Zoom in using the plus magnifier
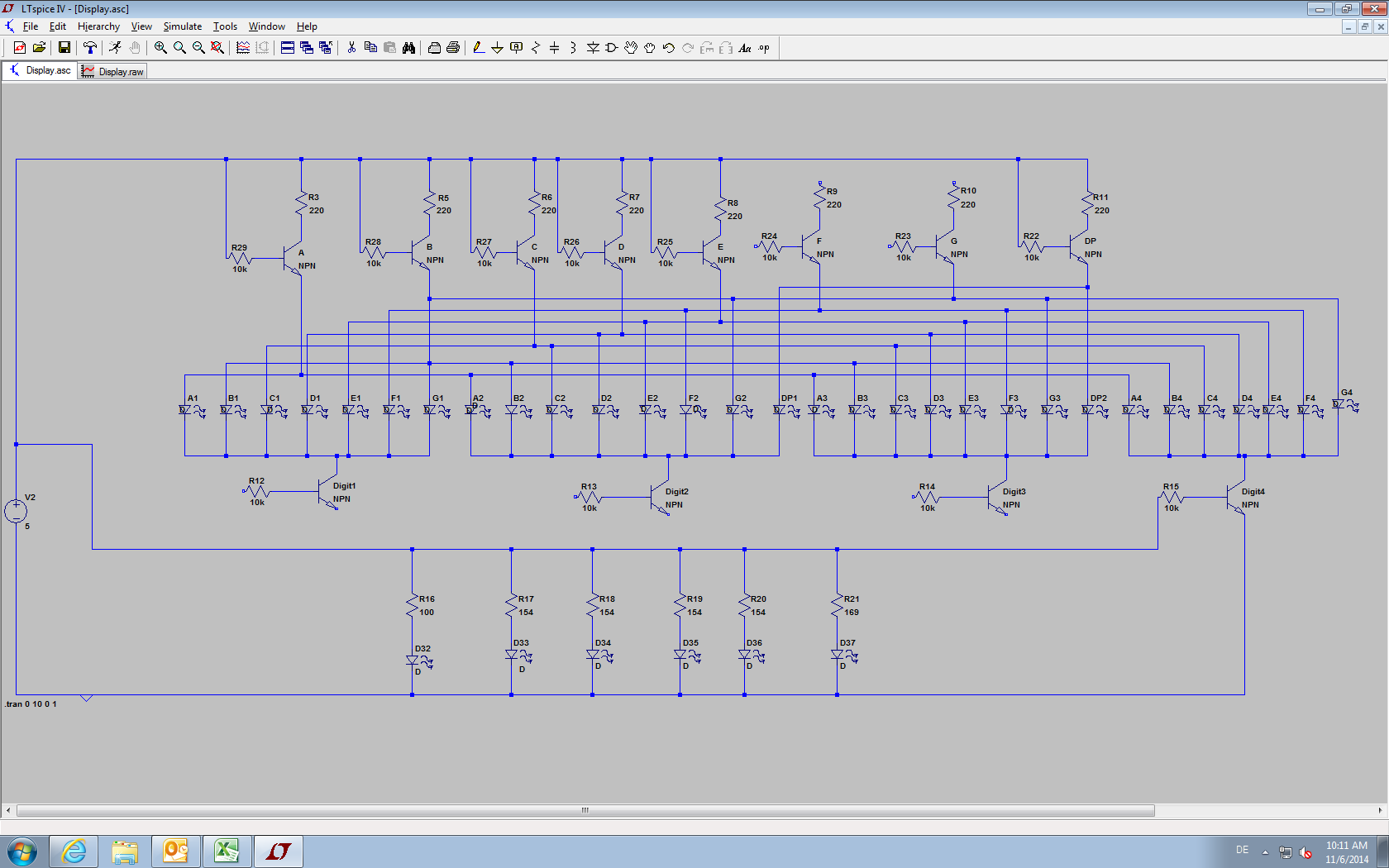This screenshot has height=868, width=1389. [x=160, y=48]
